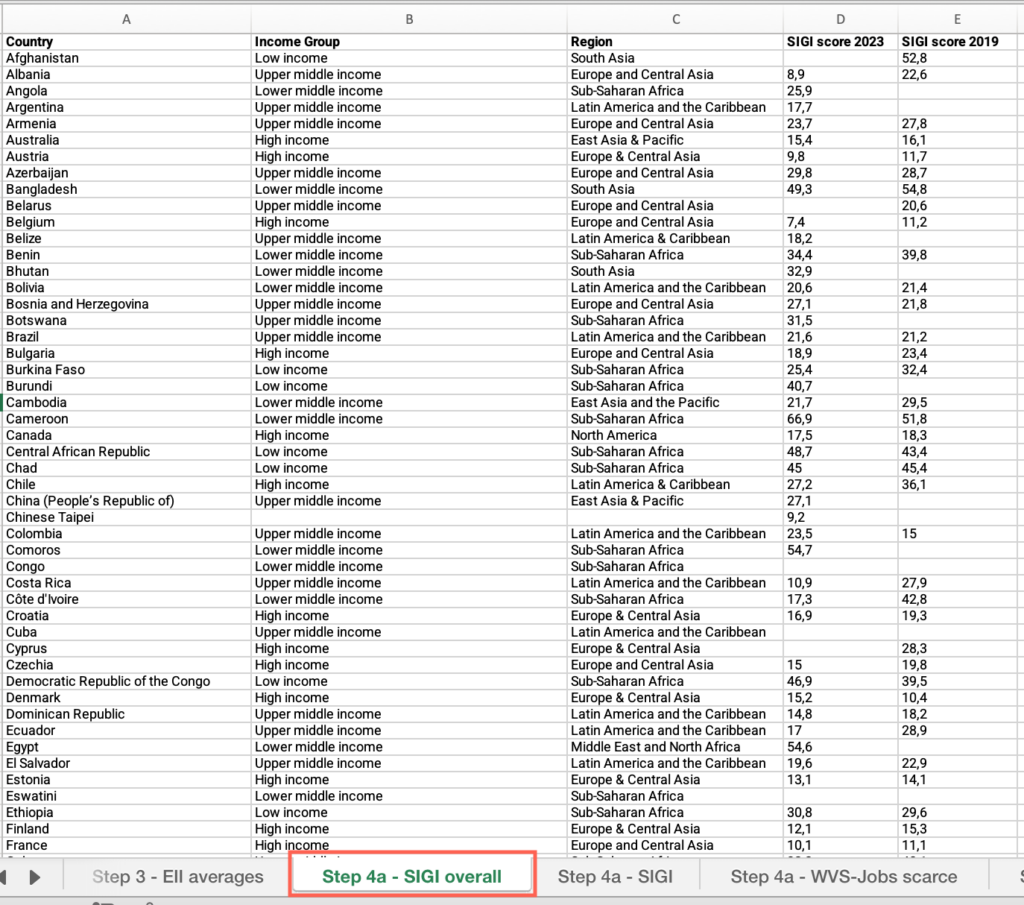1024x905 pixels.
Task: Open the Step 4a - WVS-Jobs scarce tab
Action: [844, 876]
